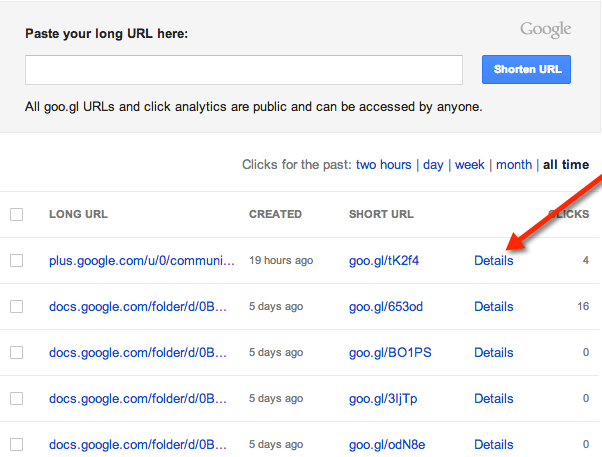The height and width of the screenshot is (457, 602).
Task: Click '5 days ago' in goo.gl/3ljTp row
Action: click(x=276, y=399)
